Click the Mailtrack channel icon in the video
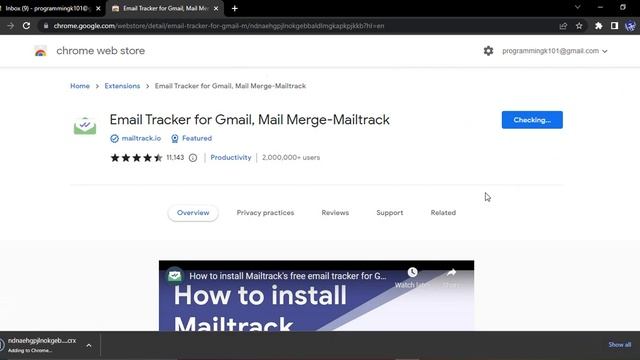The width and height of the screenshot is (640, 360). 175,276
